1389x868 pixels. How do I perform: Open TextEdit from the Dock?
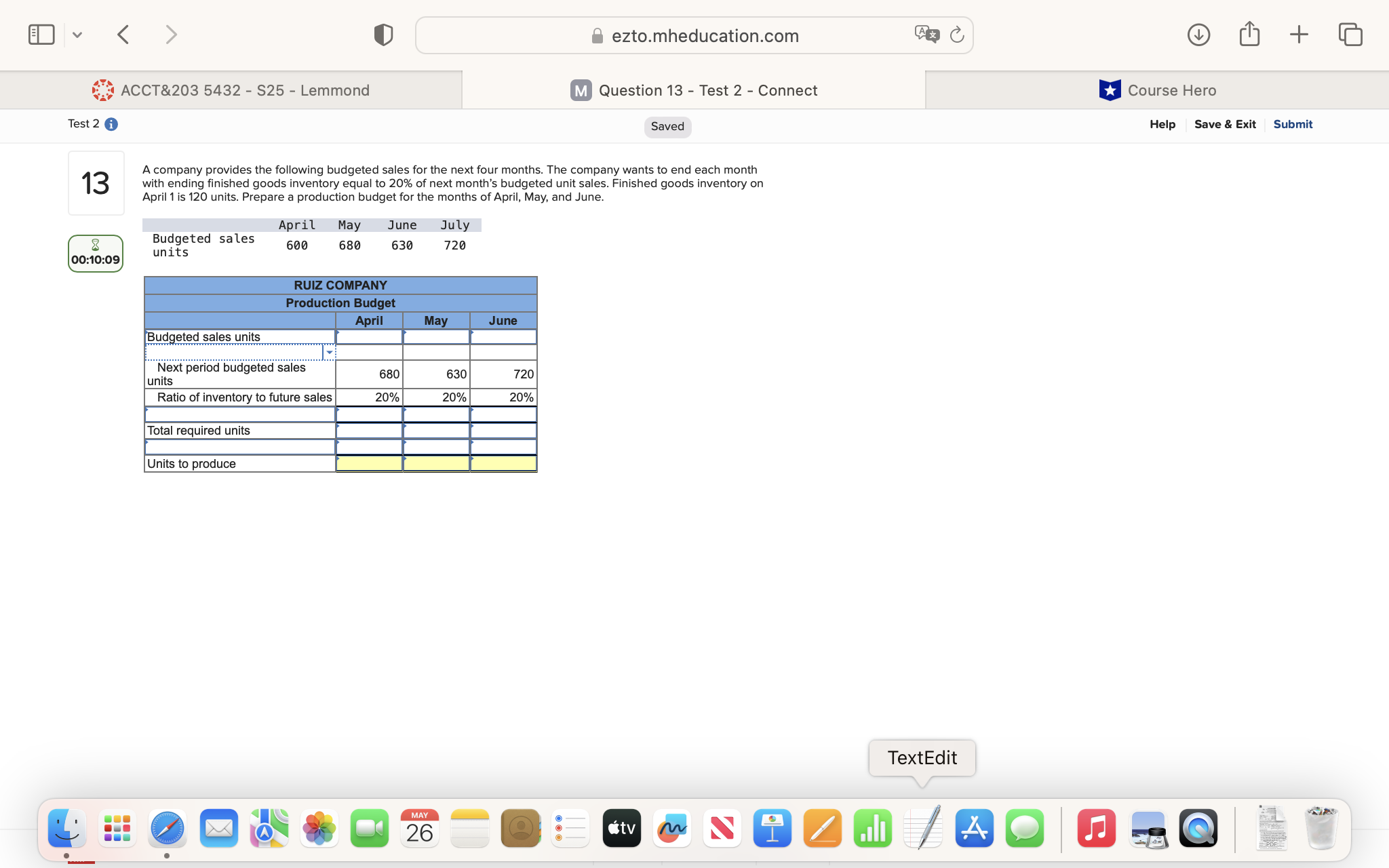[x=922, y=828]
